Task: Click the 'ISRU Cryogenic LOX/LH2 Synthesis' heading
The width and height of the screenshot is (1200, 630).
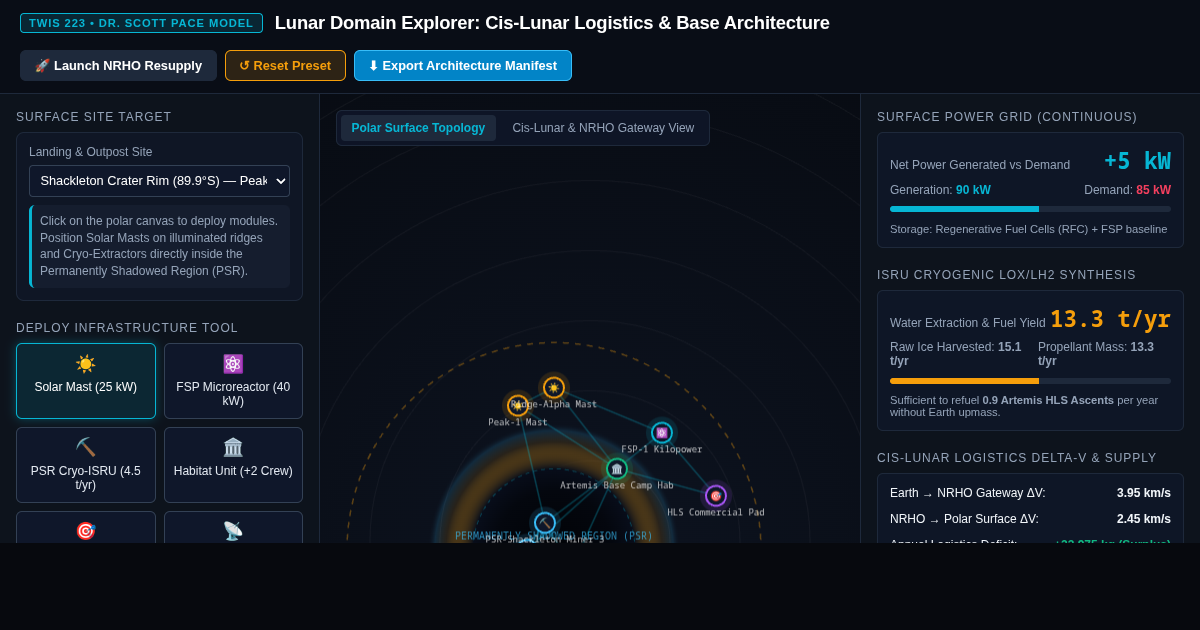Action: click(1006, 275)
